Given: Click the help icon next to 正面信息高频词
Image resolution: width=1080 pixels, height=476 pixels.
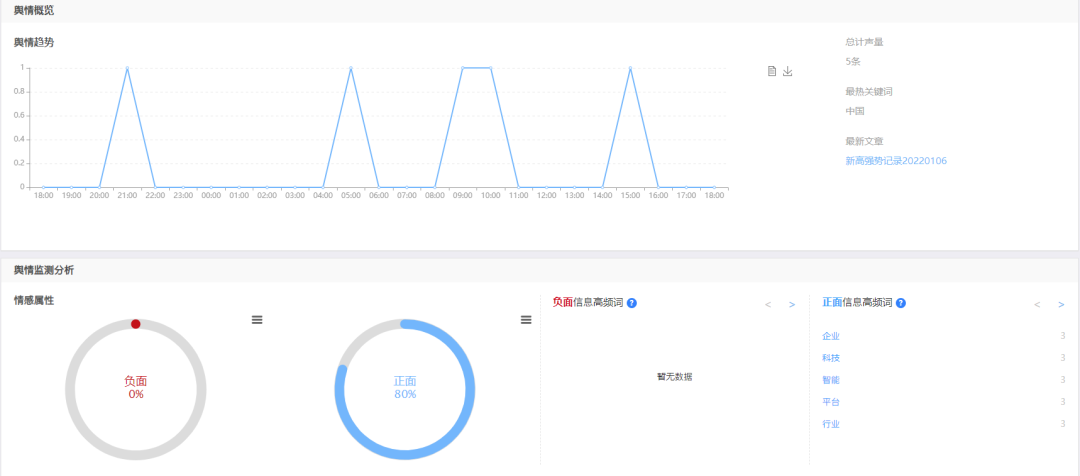Looking at the screenshot, I should [901, 303].
